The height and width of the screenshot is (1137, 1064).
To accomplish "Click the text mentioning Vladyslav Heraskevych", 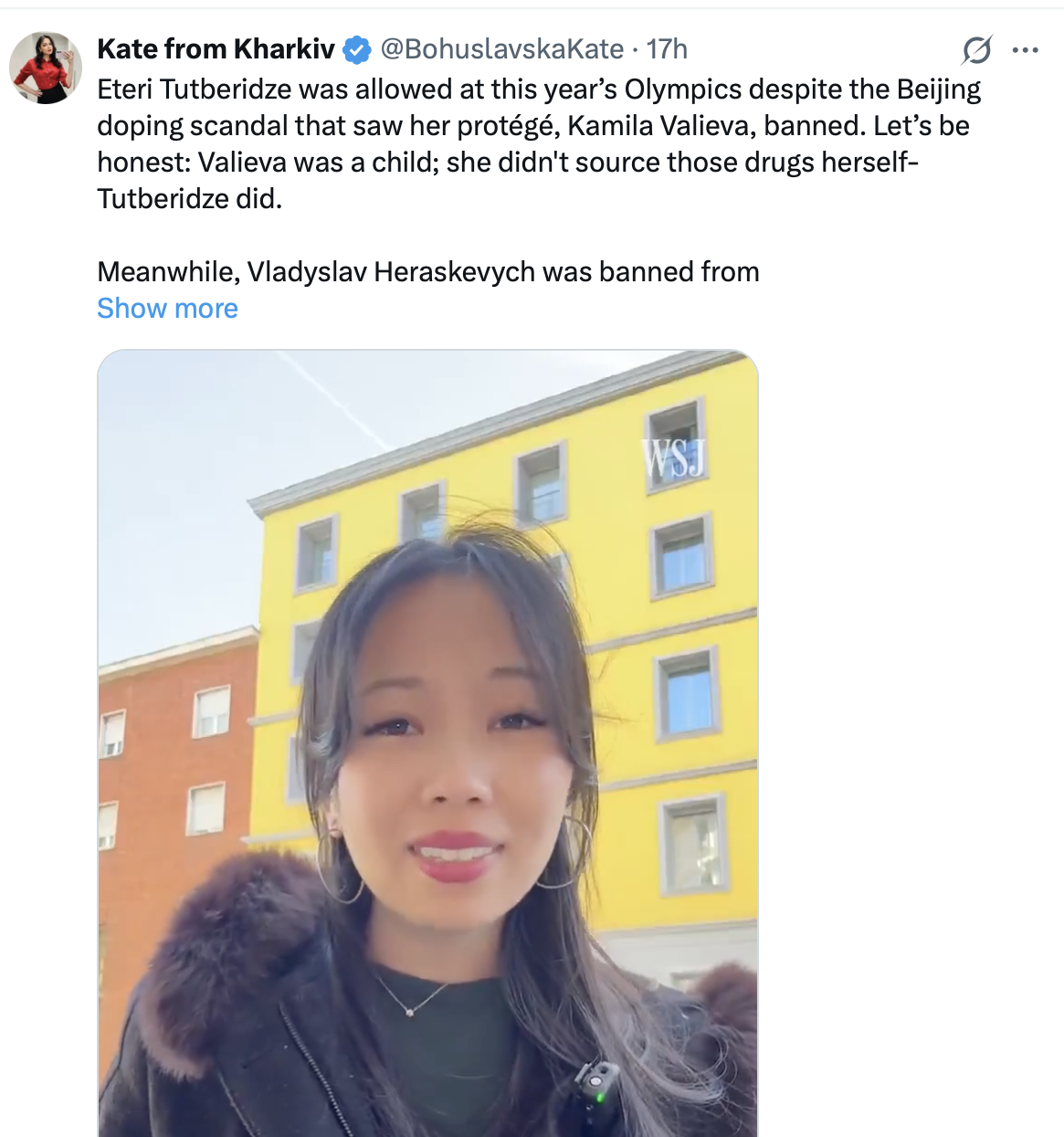I will point(428,272).
